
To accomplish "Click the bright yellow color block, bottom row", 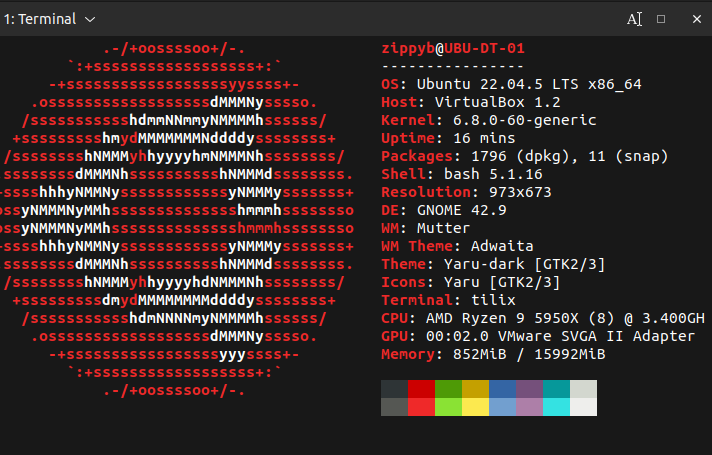I will (475, 407).
